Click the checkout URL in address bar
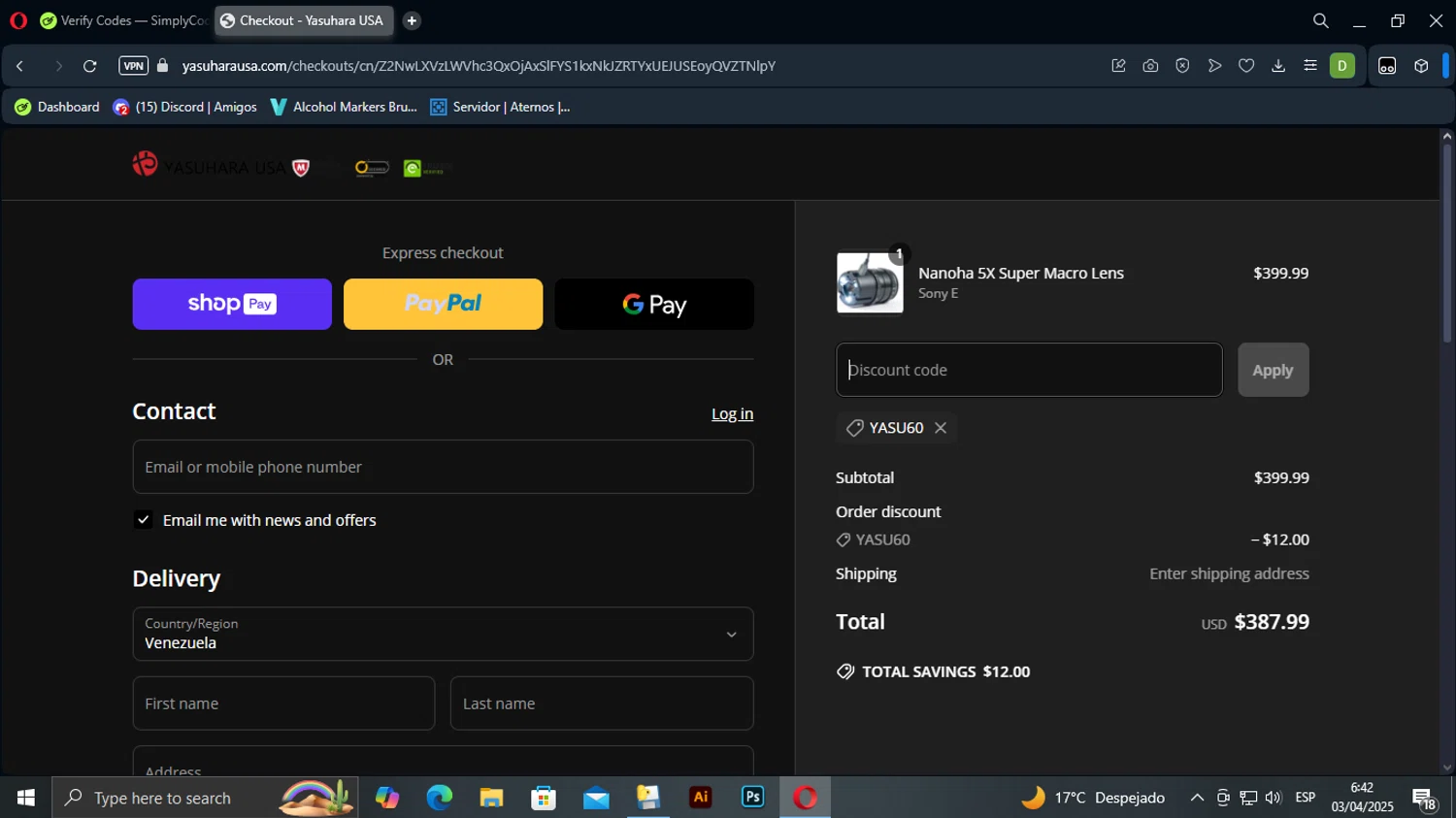This screenshot has width=1456, height=818. click(x=479, y=66)
